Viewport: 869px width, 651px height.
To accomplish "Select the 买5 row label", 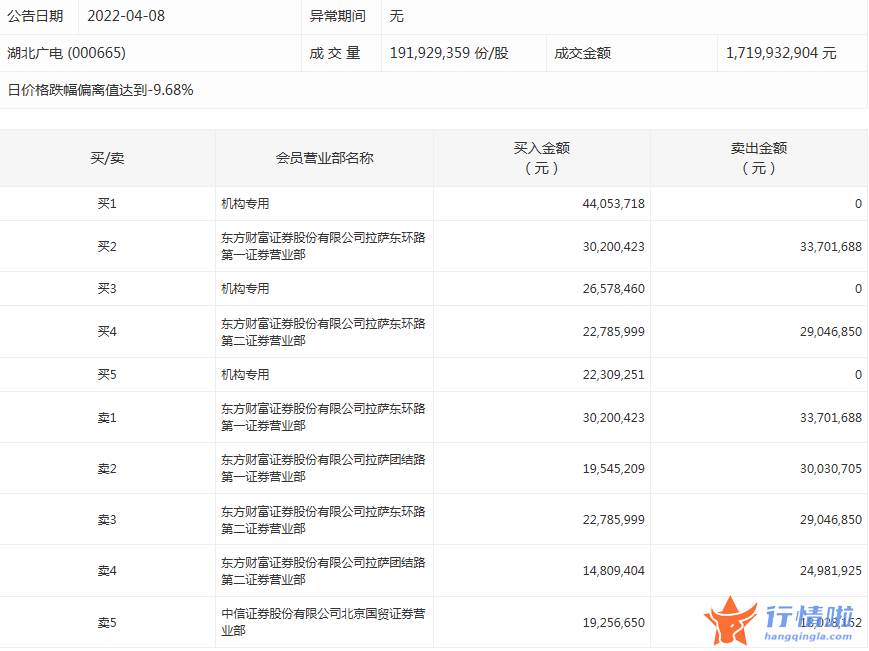I will click(x=107, y=375).
